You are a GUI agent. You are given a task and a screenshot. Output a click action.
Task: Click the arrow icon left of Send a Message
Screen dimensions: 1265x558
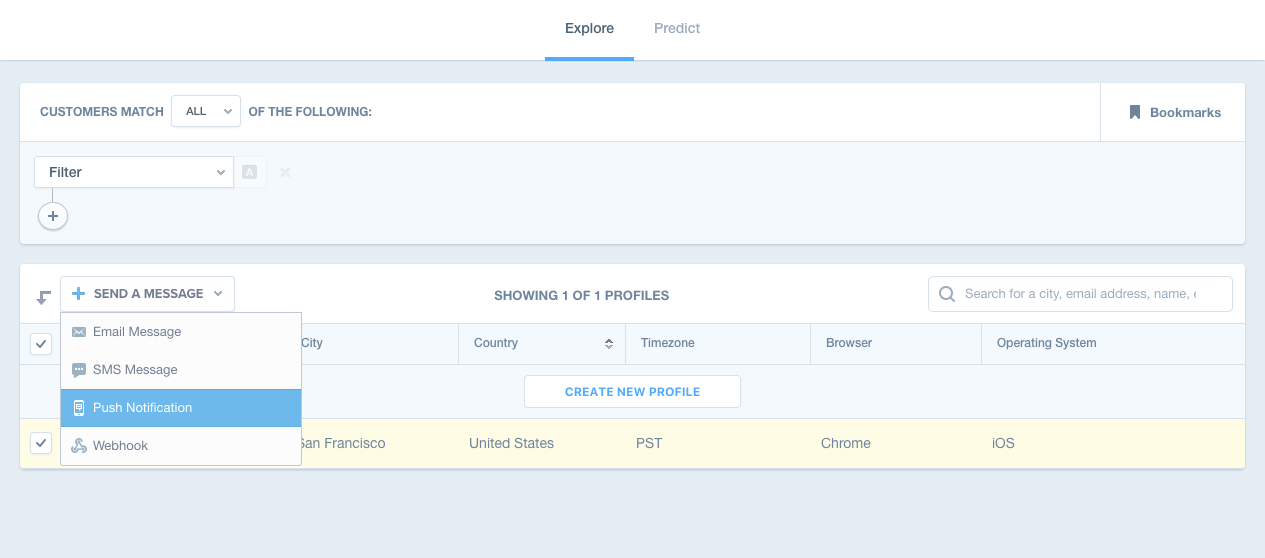pos(43,296)
